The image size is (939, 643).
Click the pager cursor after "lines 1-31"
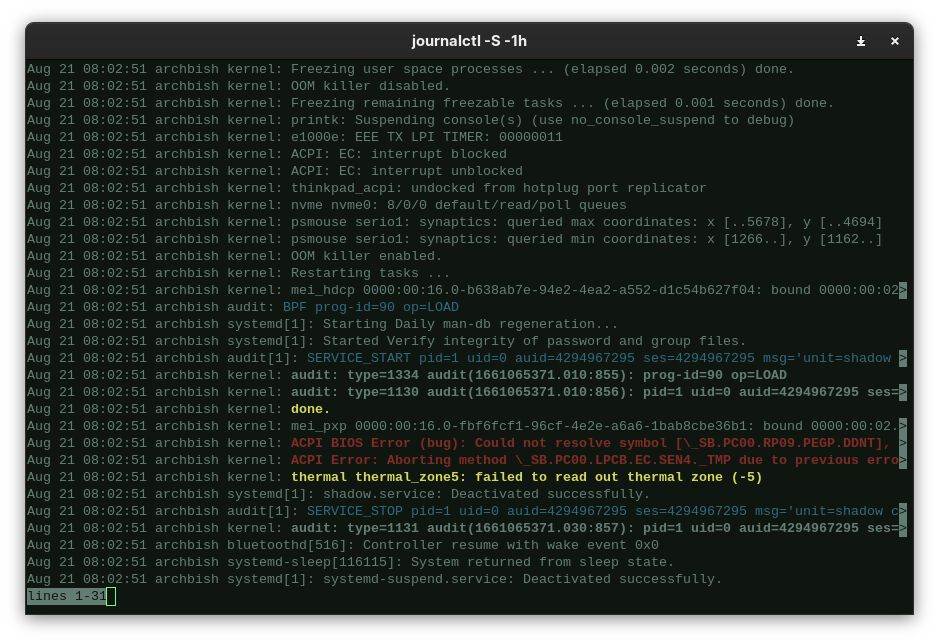111,596
